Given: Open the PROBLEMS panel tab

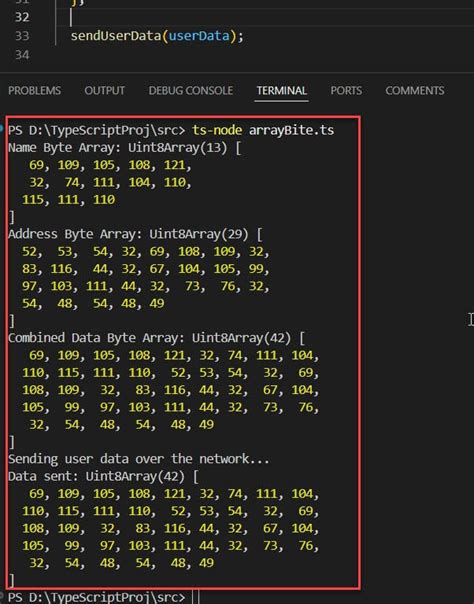Looking at the screenshot, I should [34, 91].
